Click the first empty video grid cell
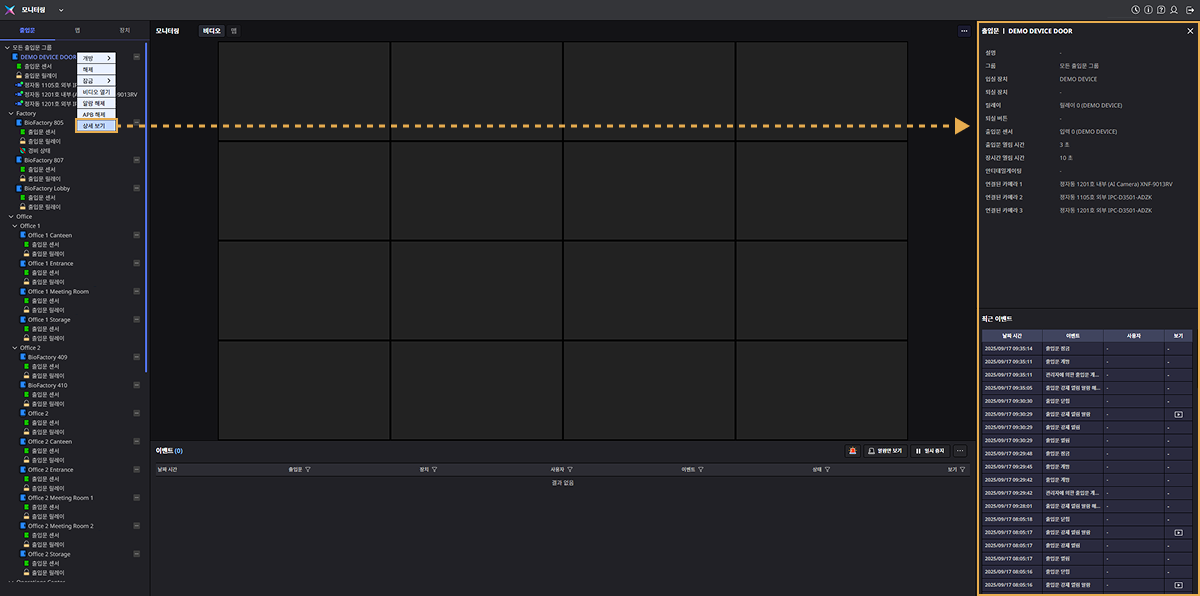 (303, 91)
